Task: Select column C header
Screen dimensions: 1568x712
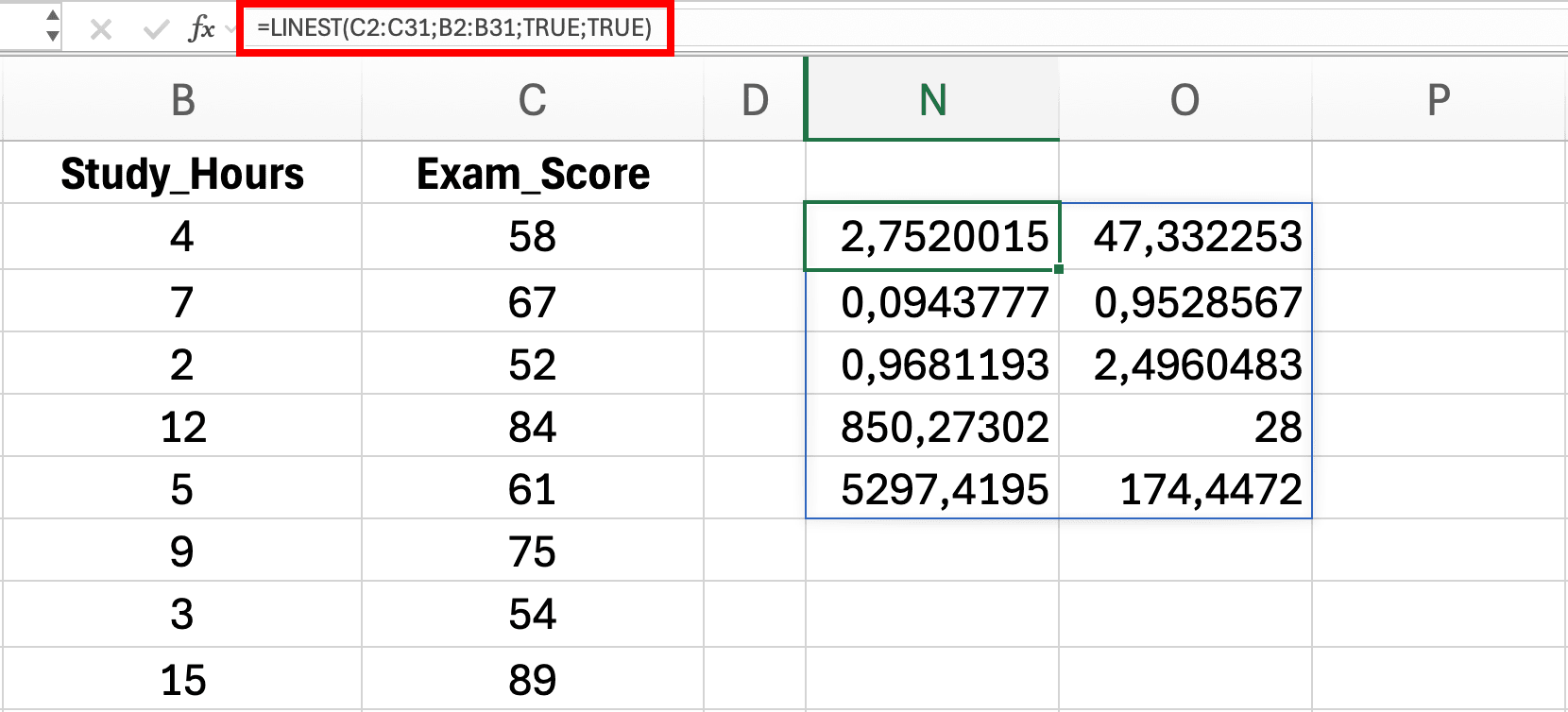Action: click(x=532, y=99)
